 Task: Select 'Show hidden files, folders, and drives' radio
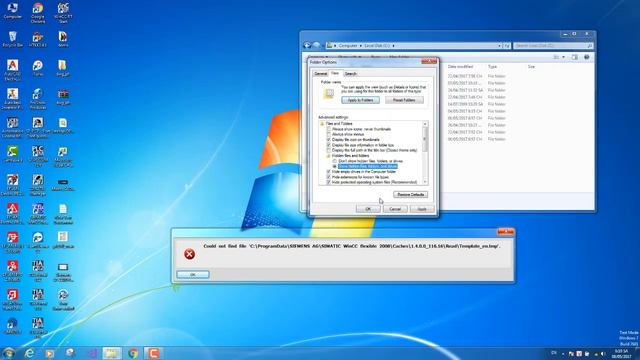coord(335,166)
